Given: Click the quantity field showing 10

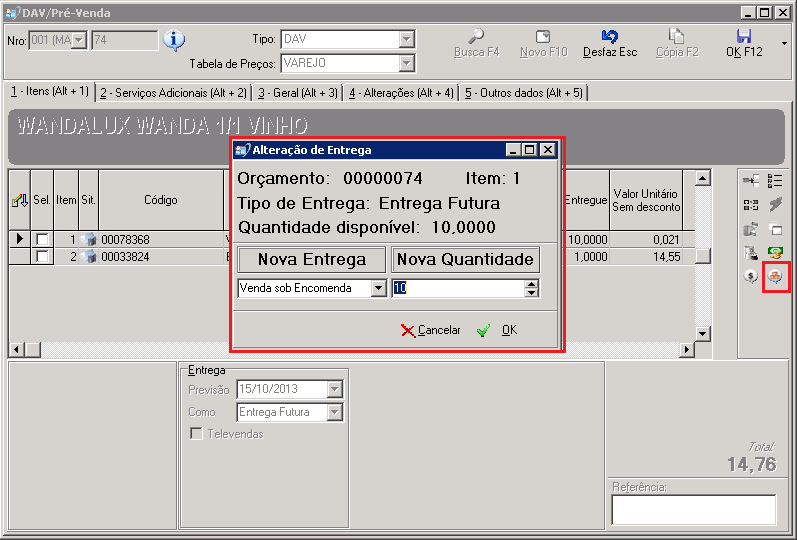Looking at the screenshot, I should (458, 288).
